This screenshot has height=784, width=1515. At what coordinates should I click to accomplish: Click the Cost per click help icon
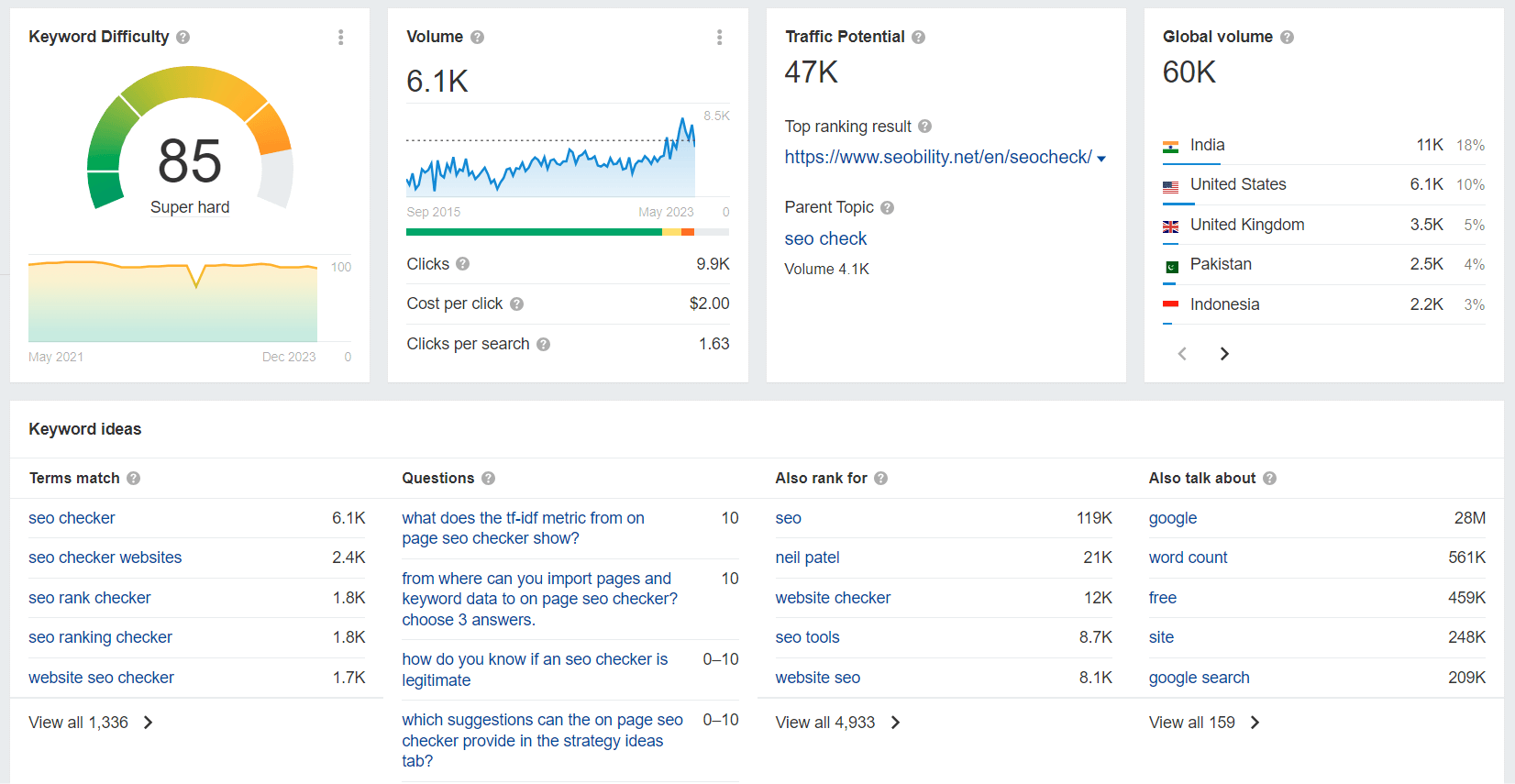click(516, 304)
